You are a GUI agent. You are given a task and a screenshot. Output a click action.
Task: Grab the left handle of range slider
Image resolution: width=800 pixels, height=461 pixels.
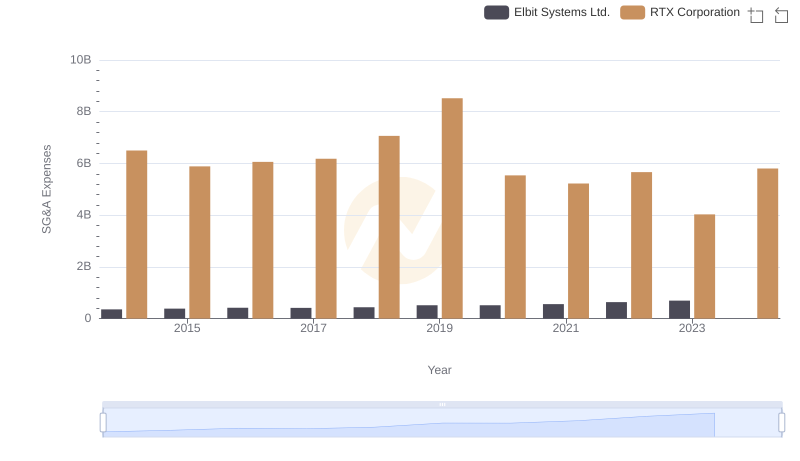click(103, 423)
